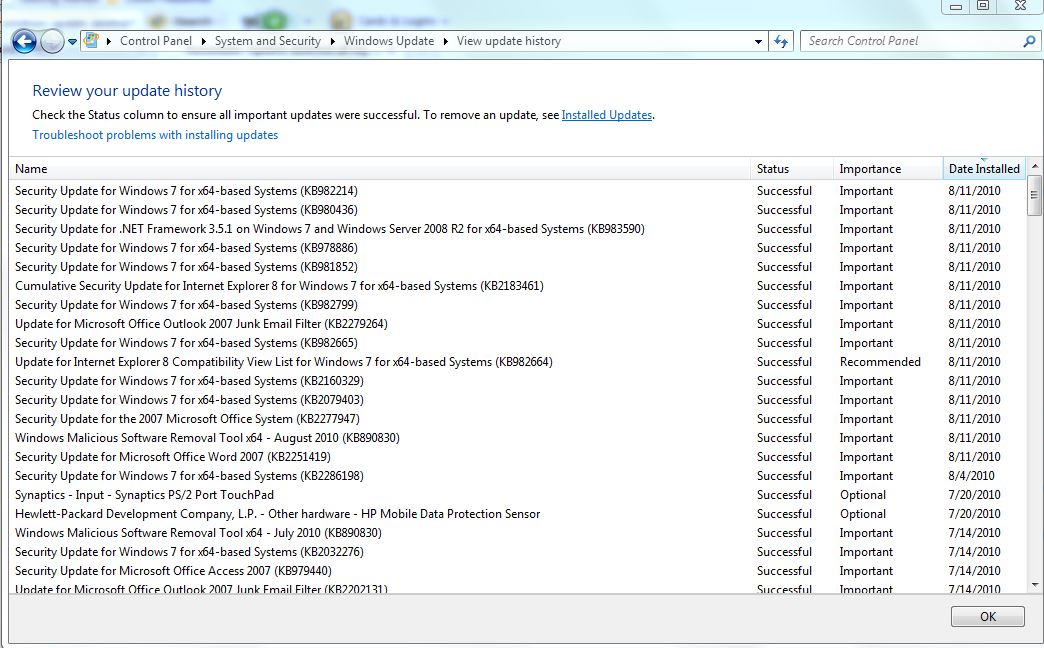Expand arrow after System and Security breadcrumb

pyautogui.click(x=332, y=41)
